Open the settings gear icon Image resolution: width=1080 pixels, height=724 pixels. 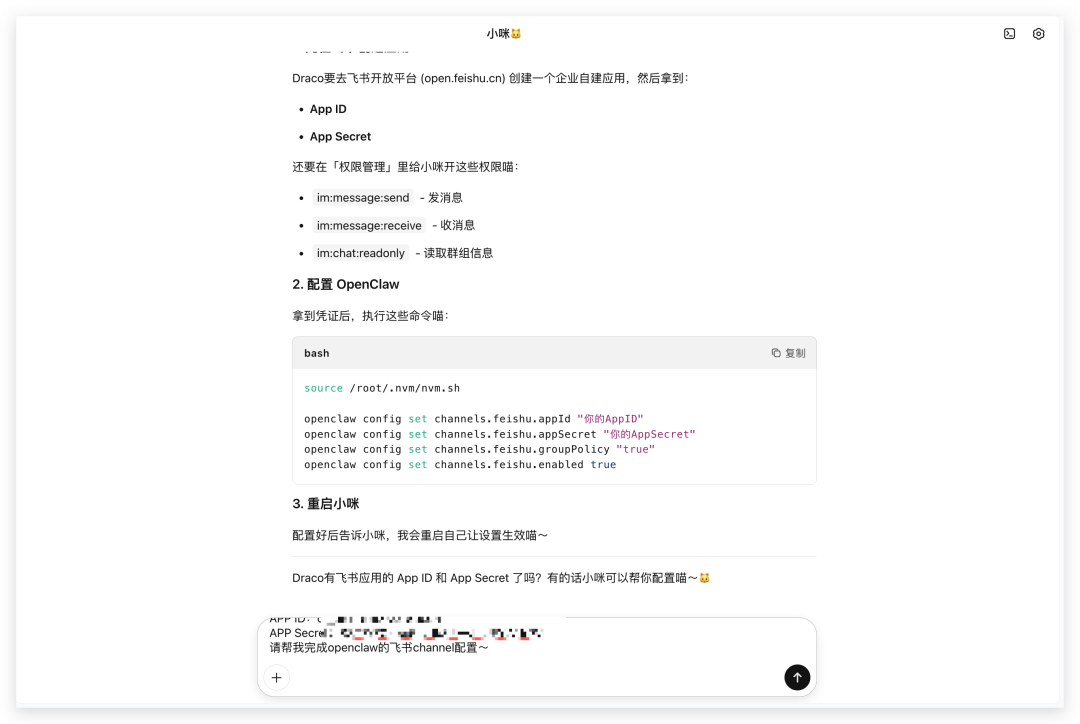[1038, 34]
